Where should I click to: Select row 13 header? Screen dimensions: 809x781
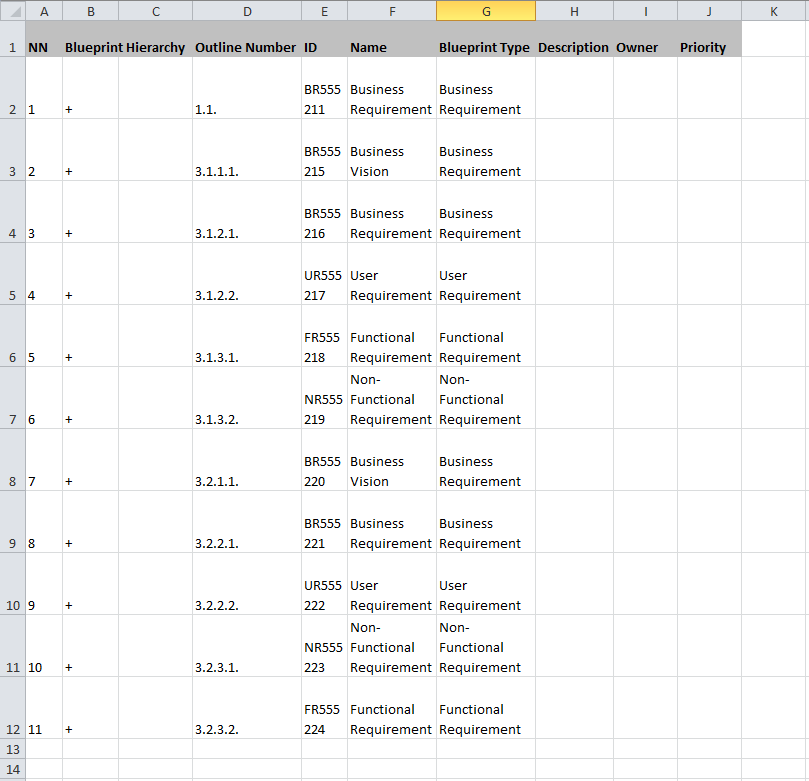[12, 749]
